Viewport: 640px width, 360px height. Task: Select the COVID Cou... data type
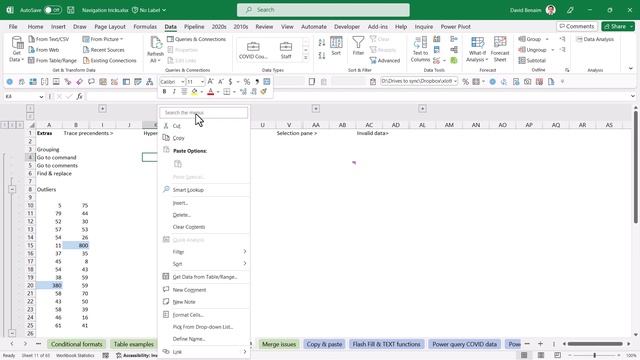(x=253, y=50)
